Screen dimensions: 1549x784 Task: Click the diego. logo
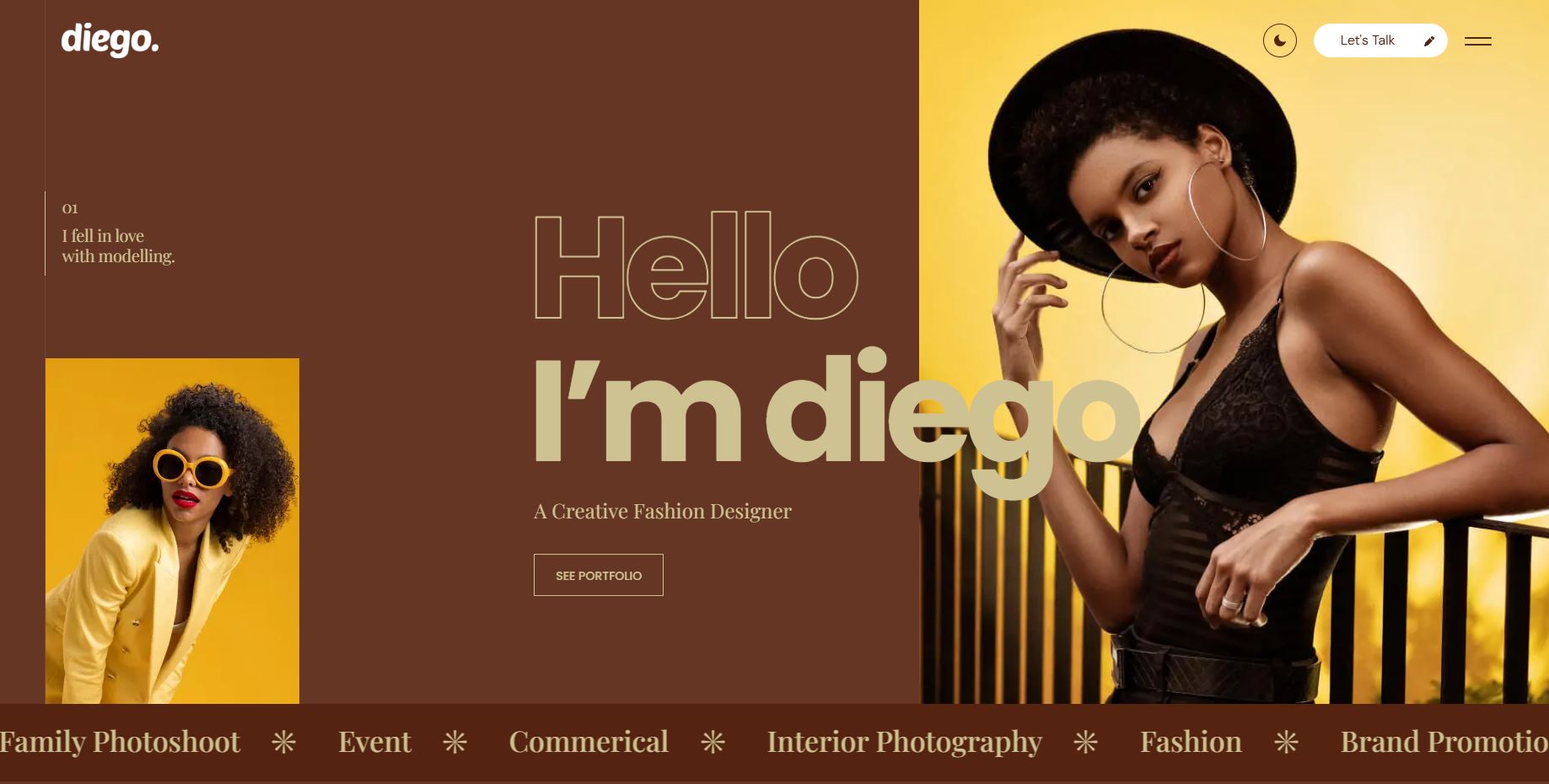click(110, 40)
